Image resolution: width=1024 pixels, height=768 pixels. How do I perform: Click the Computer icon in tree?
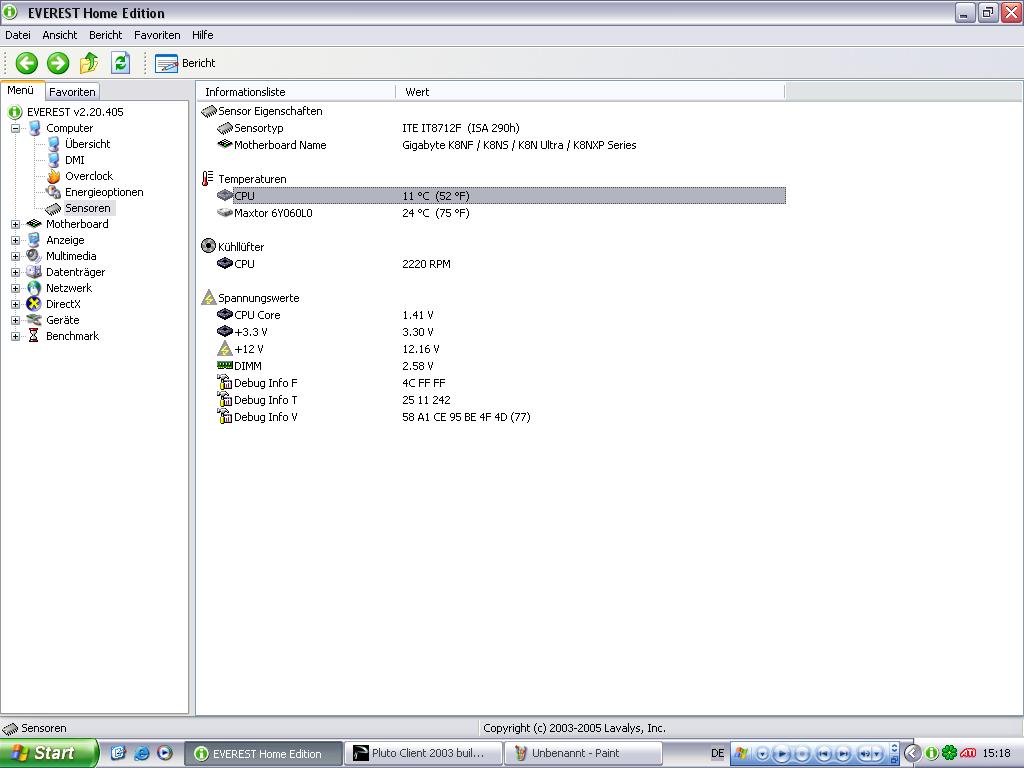(x=34, y=128)
